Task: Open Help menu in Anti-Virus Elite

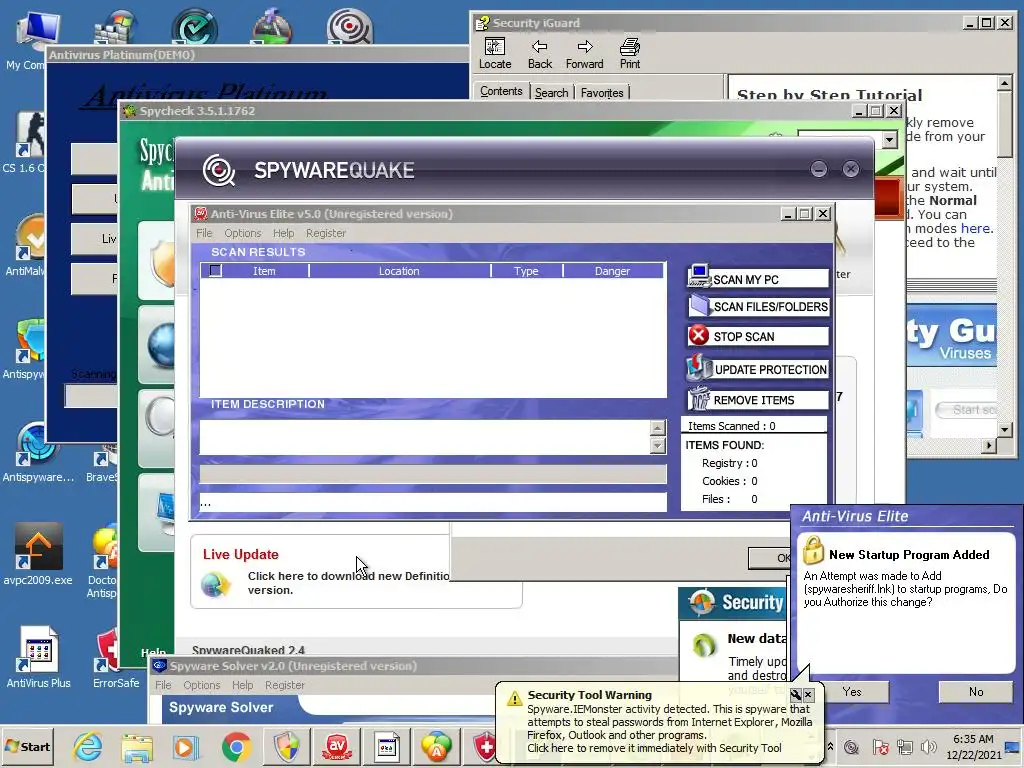Action: pyautogui.click(x=283, y=233)
